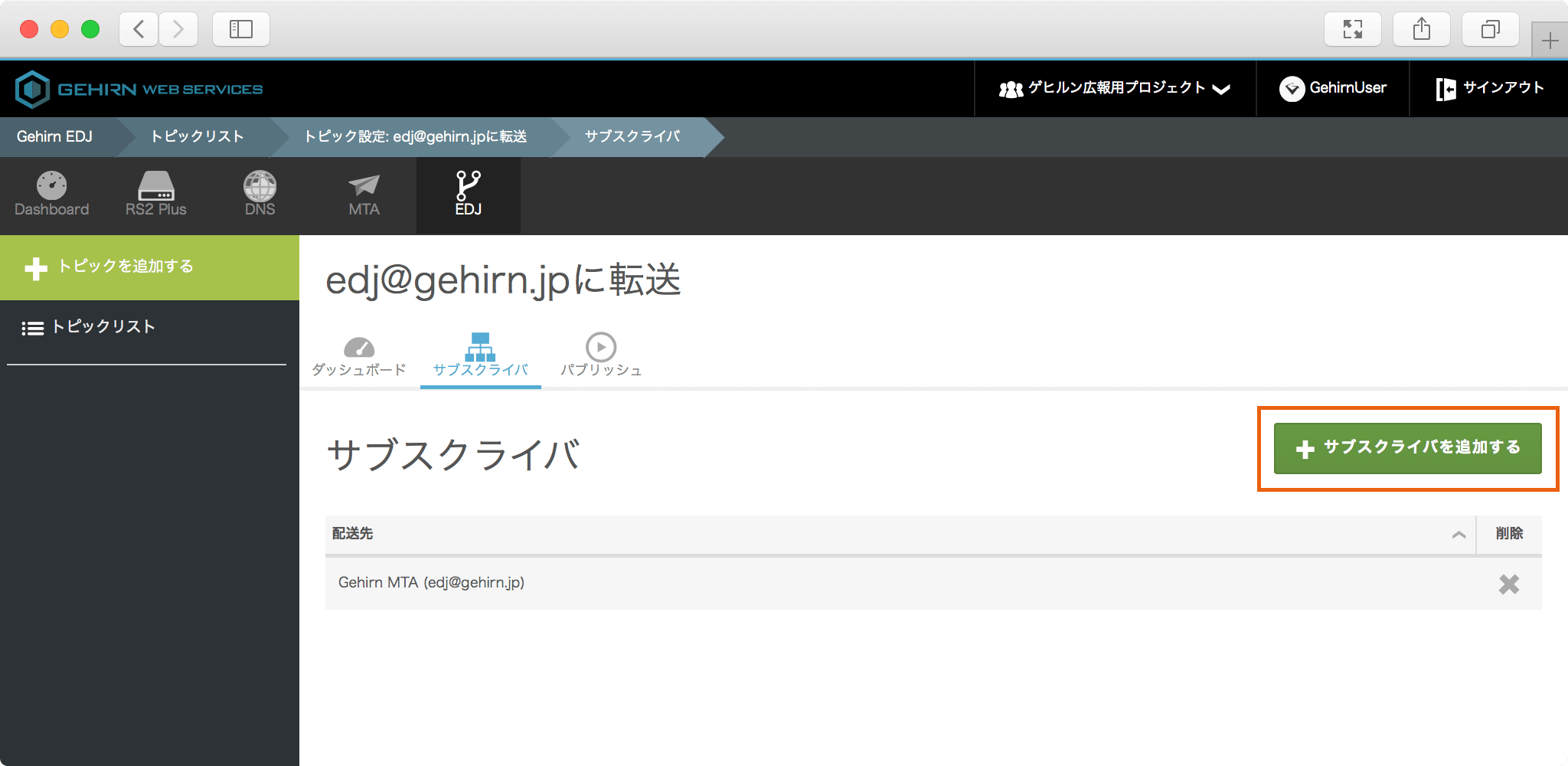1568x766 pixels.
Task: Click the Gehirn Web Services logo
Action: [x=139, y=90]
